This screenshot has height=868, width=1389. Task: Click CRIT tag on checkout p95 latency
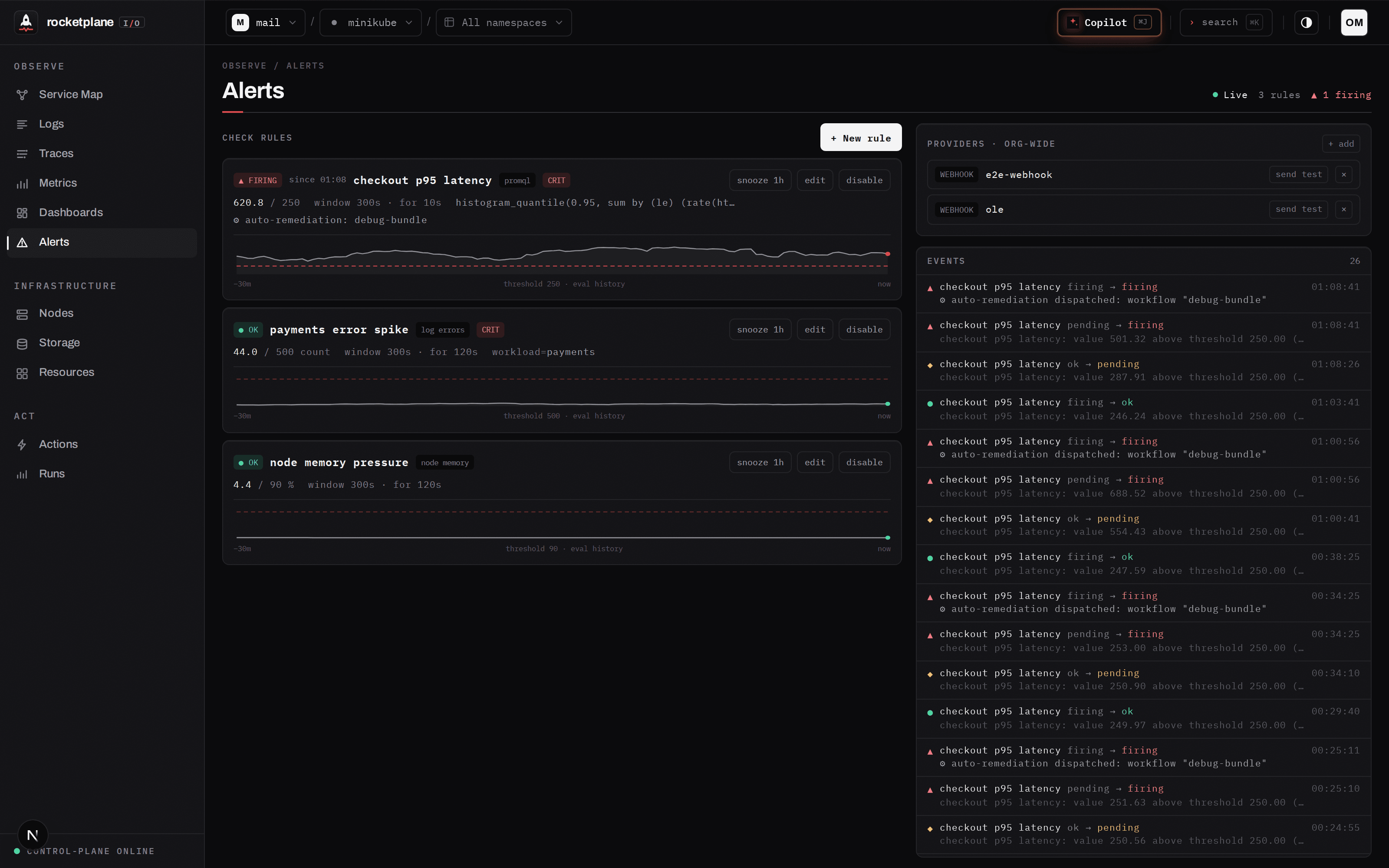point(556,180)
